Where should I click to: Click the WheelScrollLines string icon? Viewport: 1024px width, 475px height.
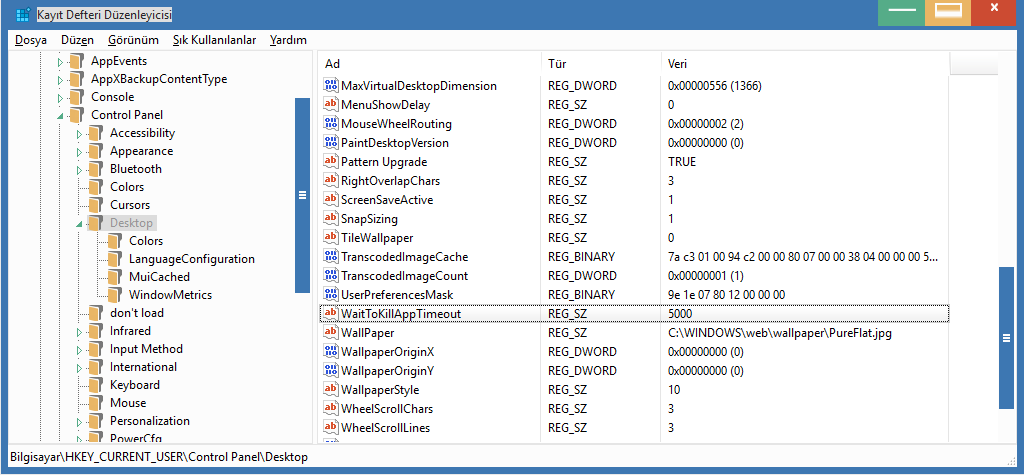point(331,428)
